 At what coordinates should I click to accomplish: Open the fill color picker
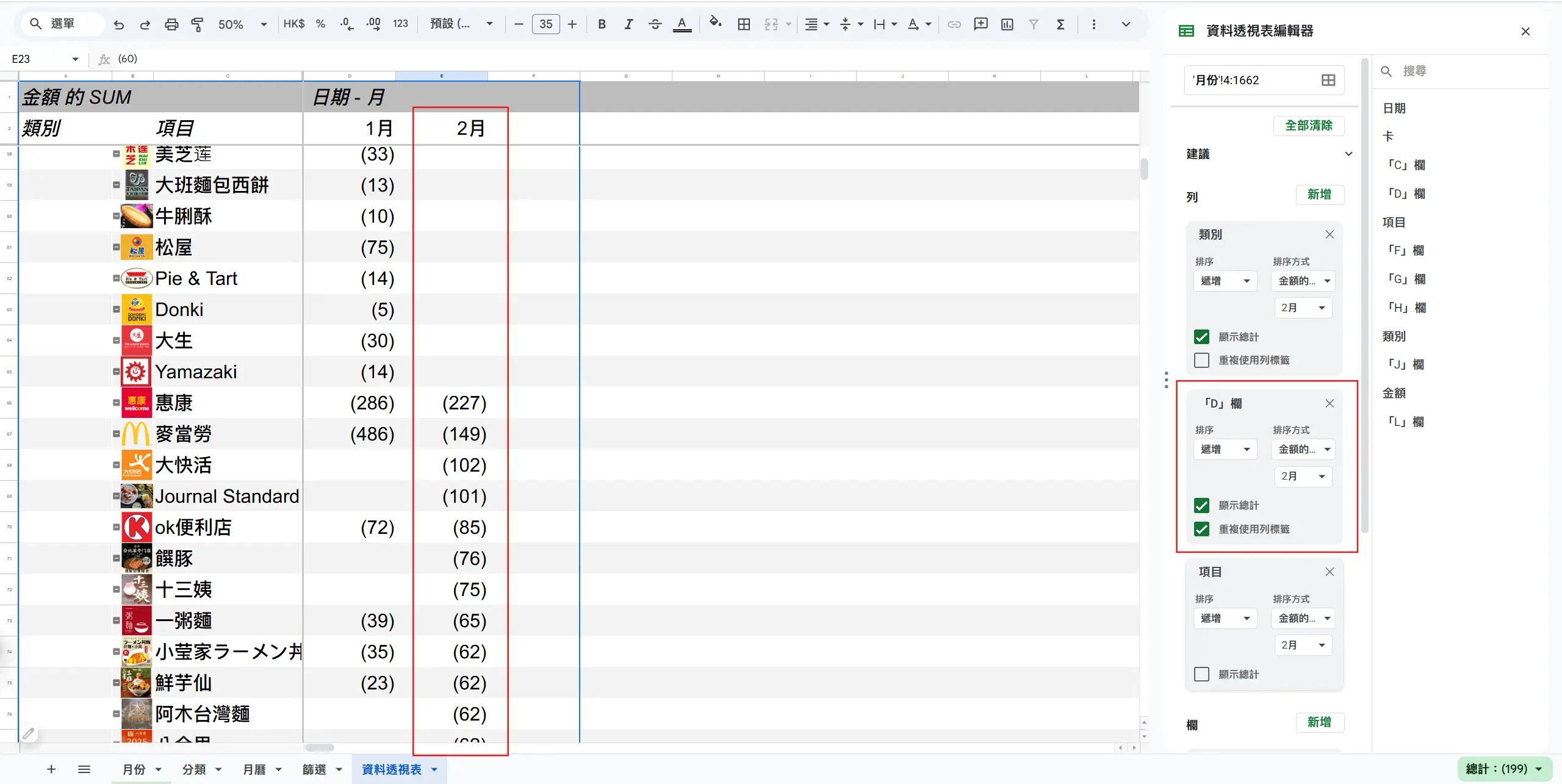click(715, 23)
